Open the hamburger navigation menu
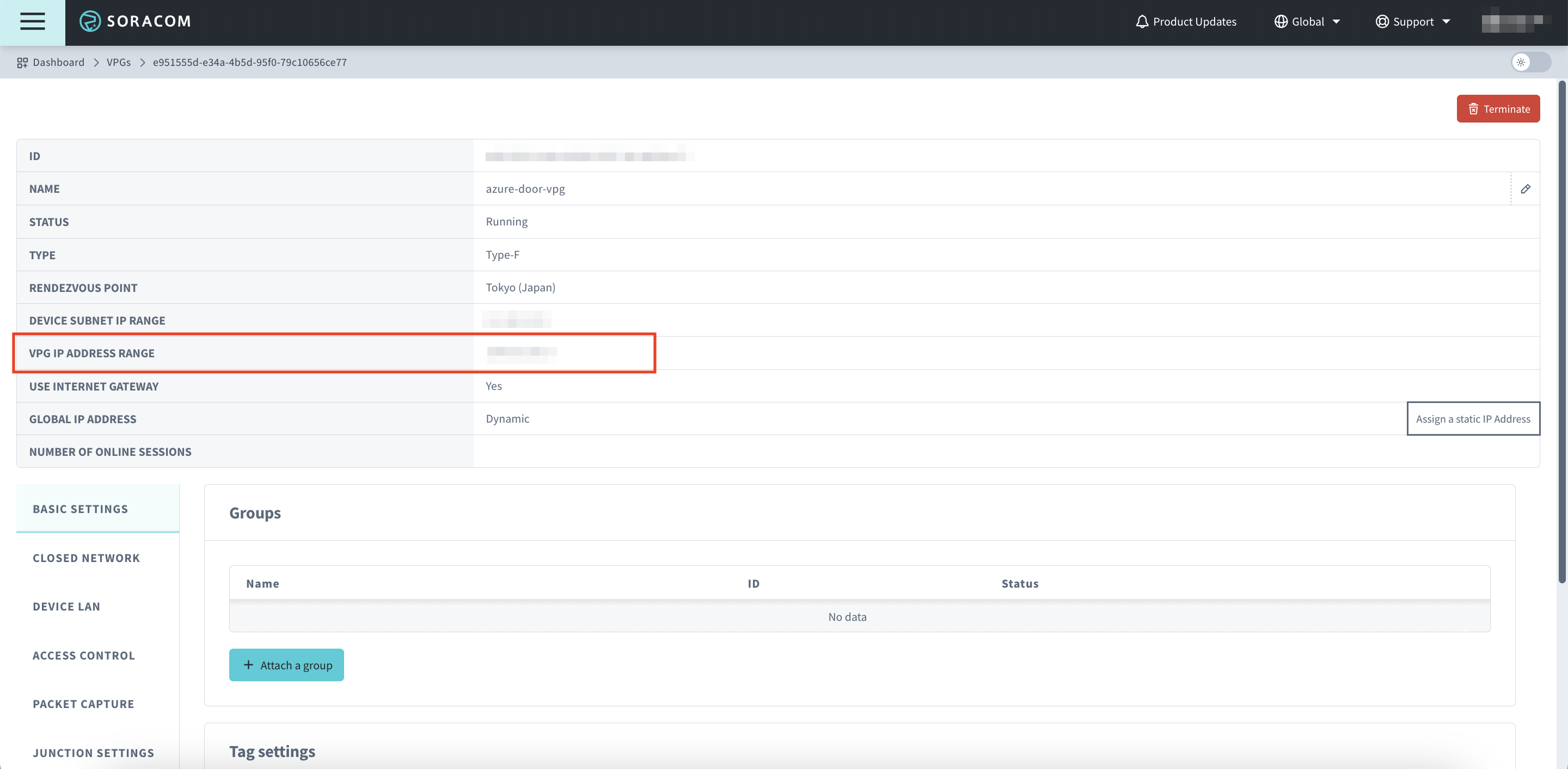The image size is (1568, 769). (32, 22)
